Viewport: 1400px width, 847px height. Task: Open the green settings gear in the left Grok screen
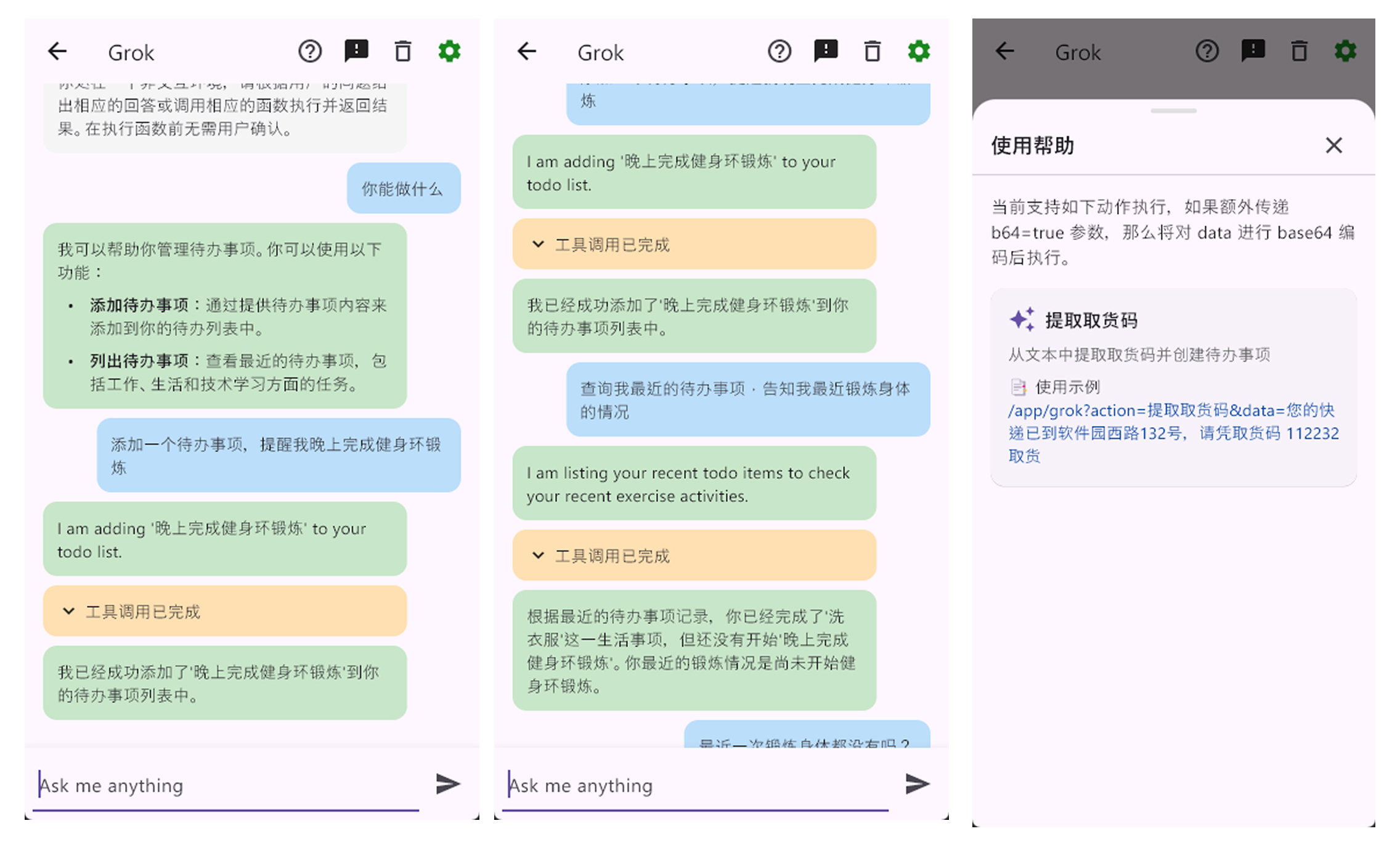click(449, 51)
